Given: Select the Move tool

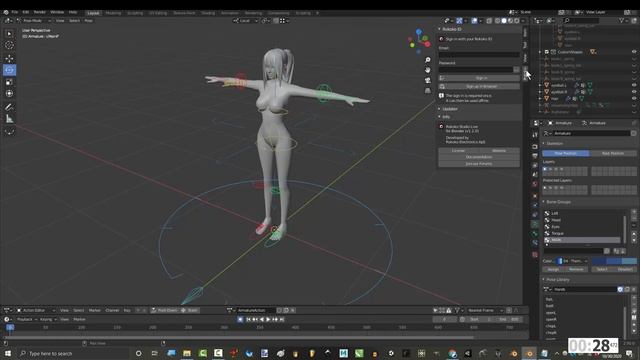Looking at the screenshot, I should (9, 58).
